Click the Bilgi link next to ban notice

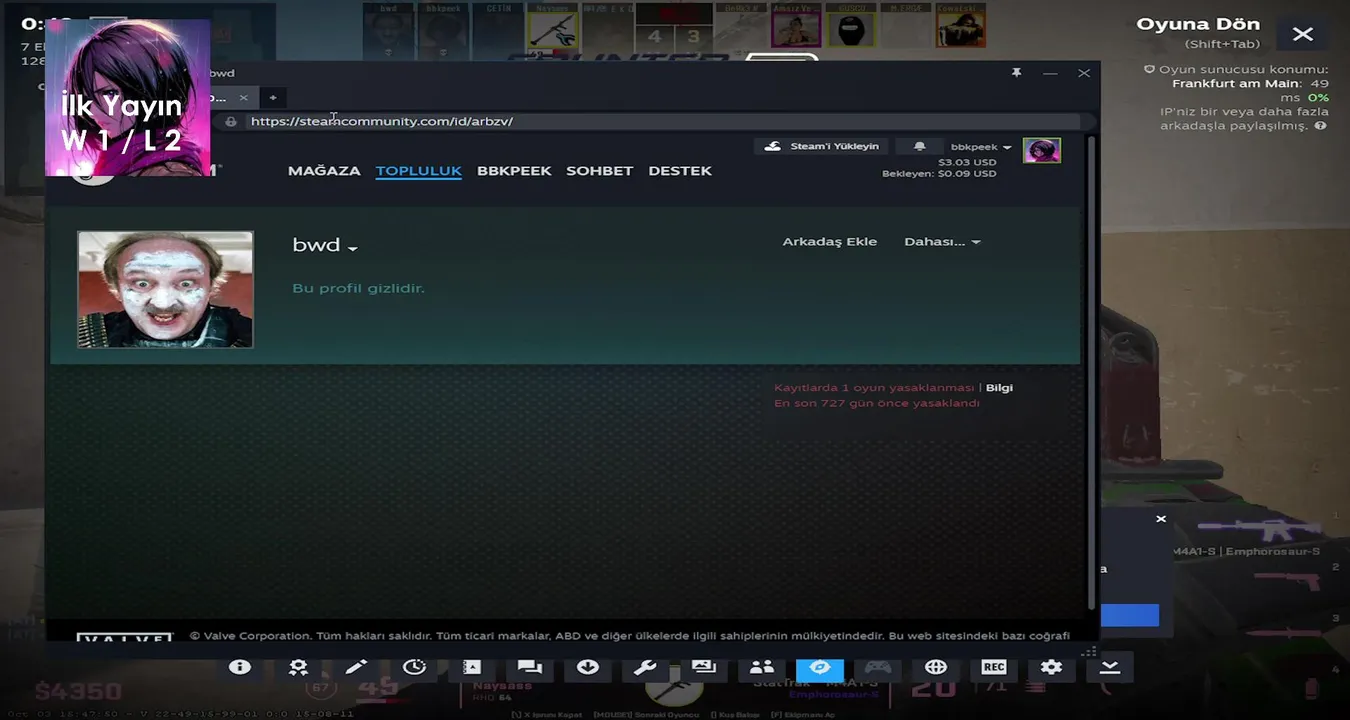pyautogui.click(x=999, y=388)
